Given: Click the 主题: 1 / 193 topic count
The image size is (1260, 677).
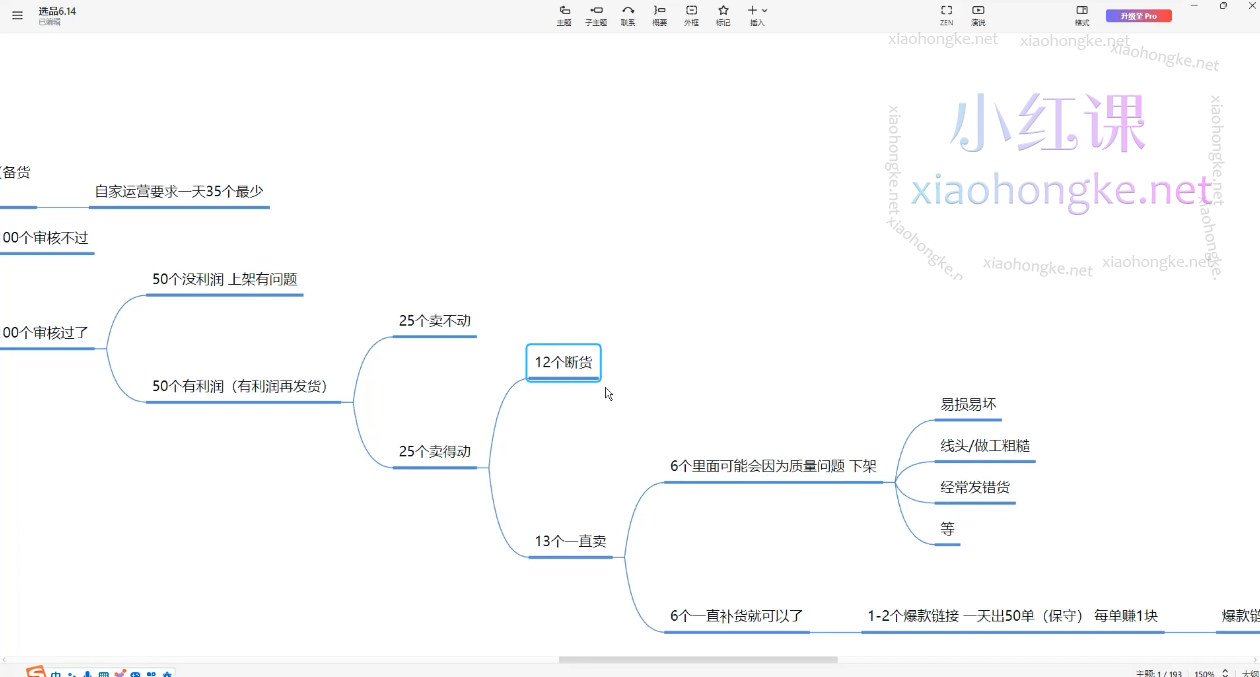Looking at the screenshot, I should (x=1160, y=673).
